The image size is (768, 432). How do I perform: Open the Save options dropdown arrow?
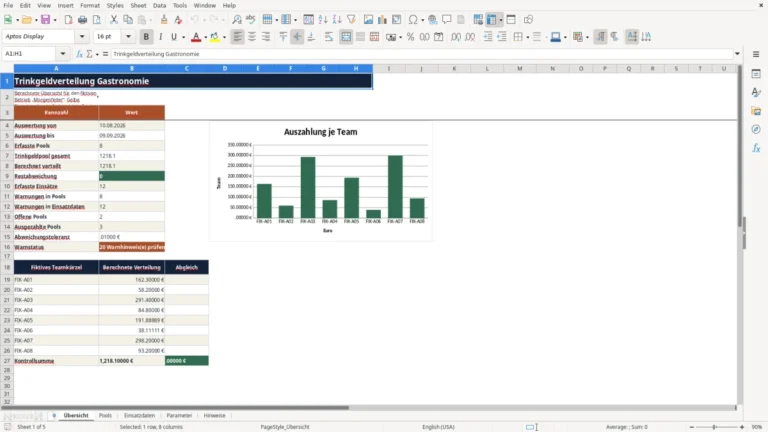[55, 20]
